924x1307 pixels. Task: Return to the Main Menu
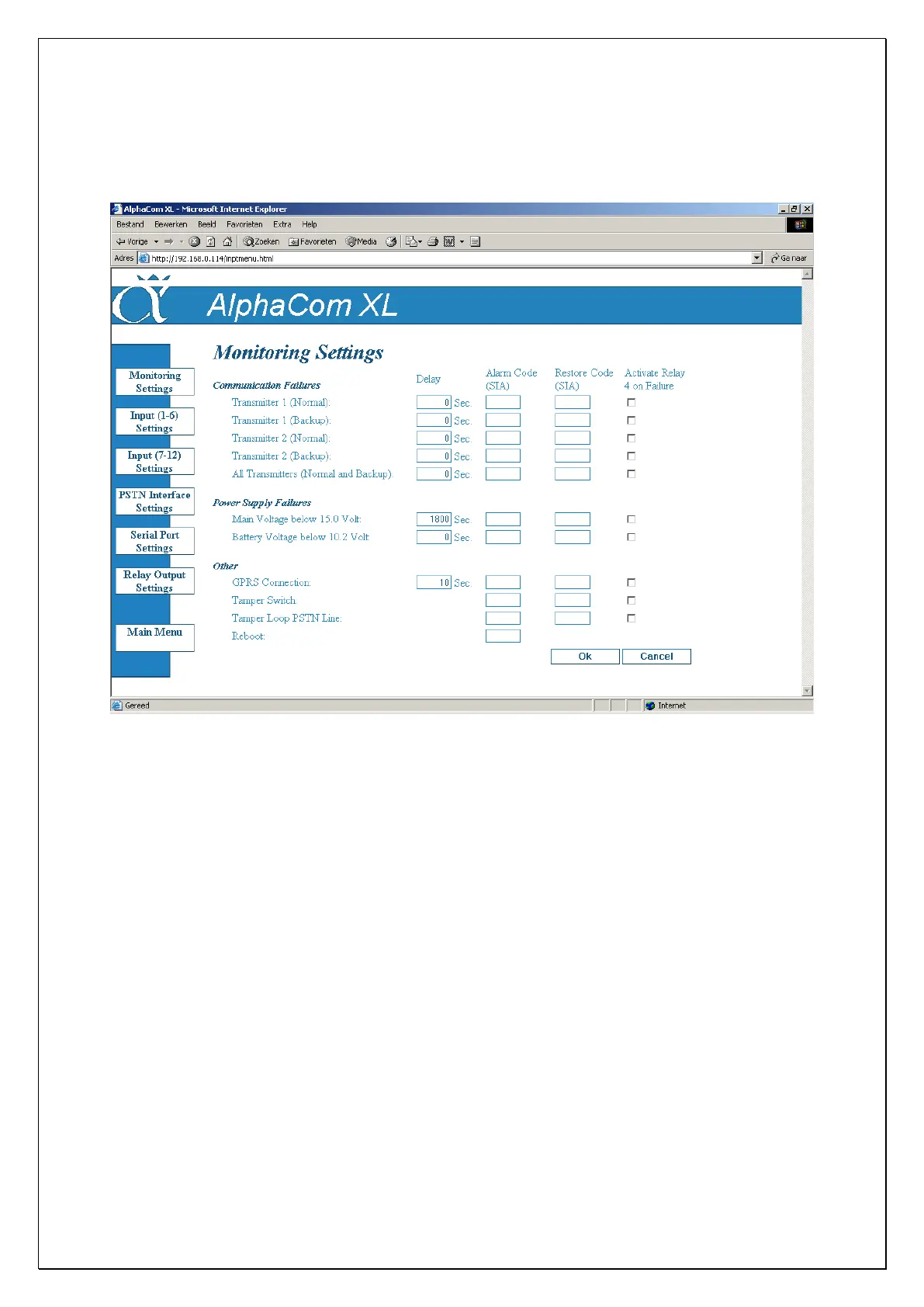pyautogui.click(x=154, y=637)
